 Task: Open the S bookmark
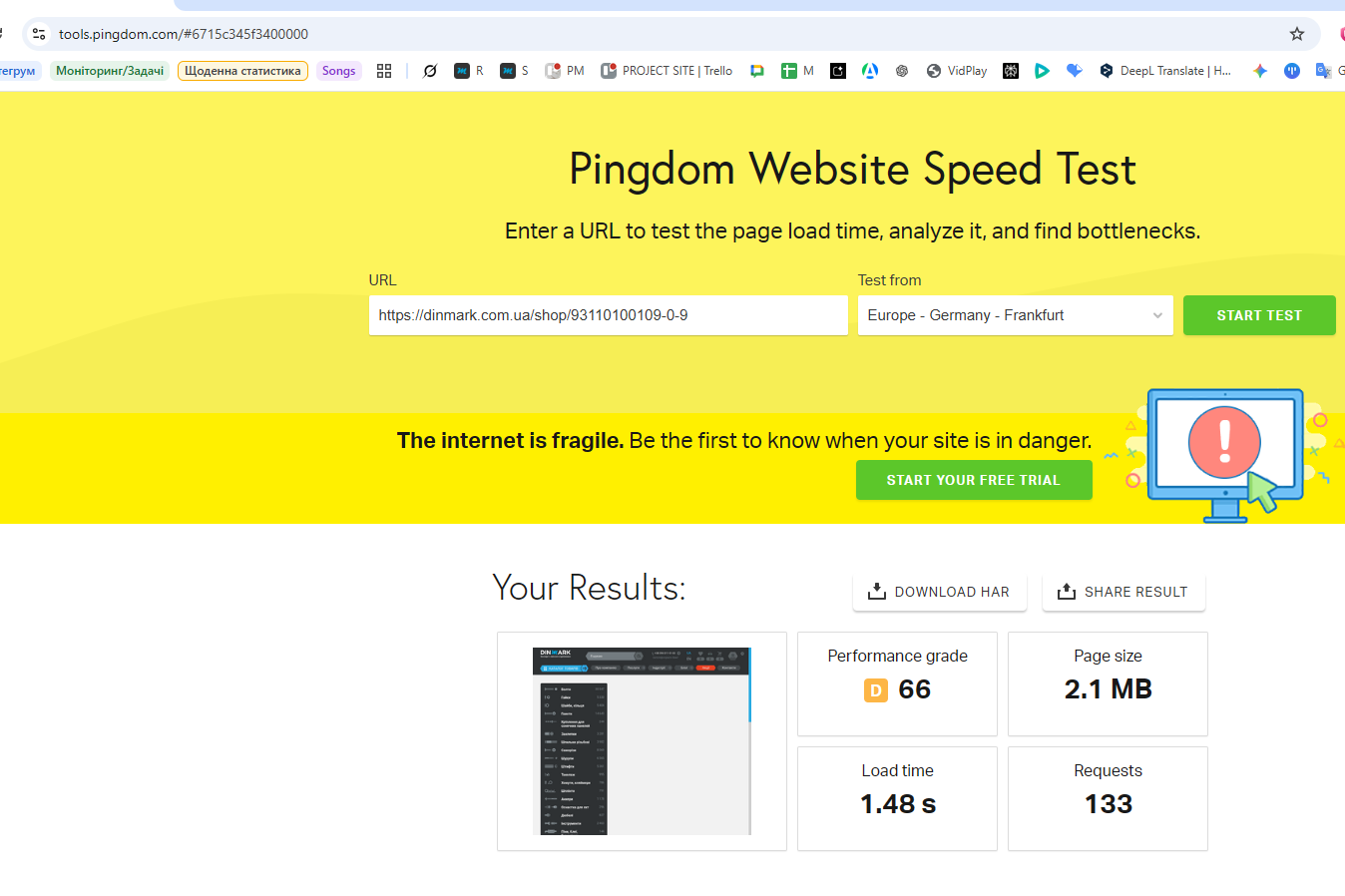(x=515, y=71)
